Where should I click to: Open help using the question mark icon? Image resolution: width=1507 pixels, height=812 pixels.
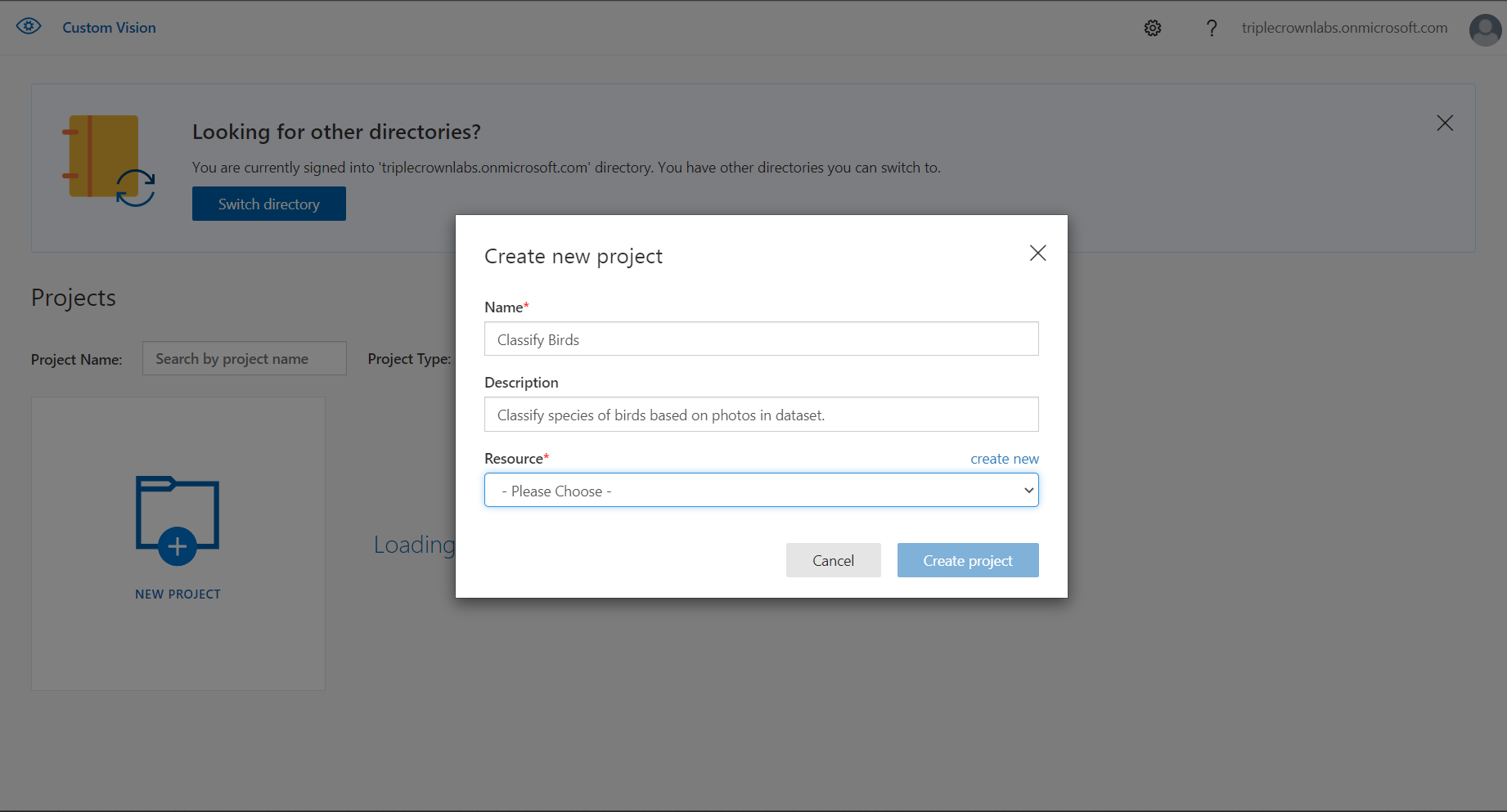[1212, 27]
